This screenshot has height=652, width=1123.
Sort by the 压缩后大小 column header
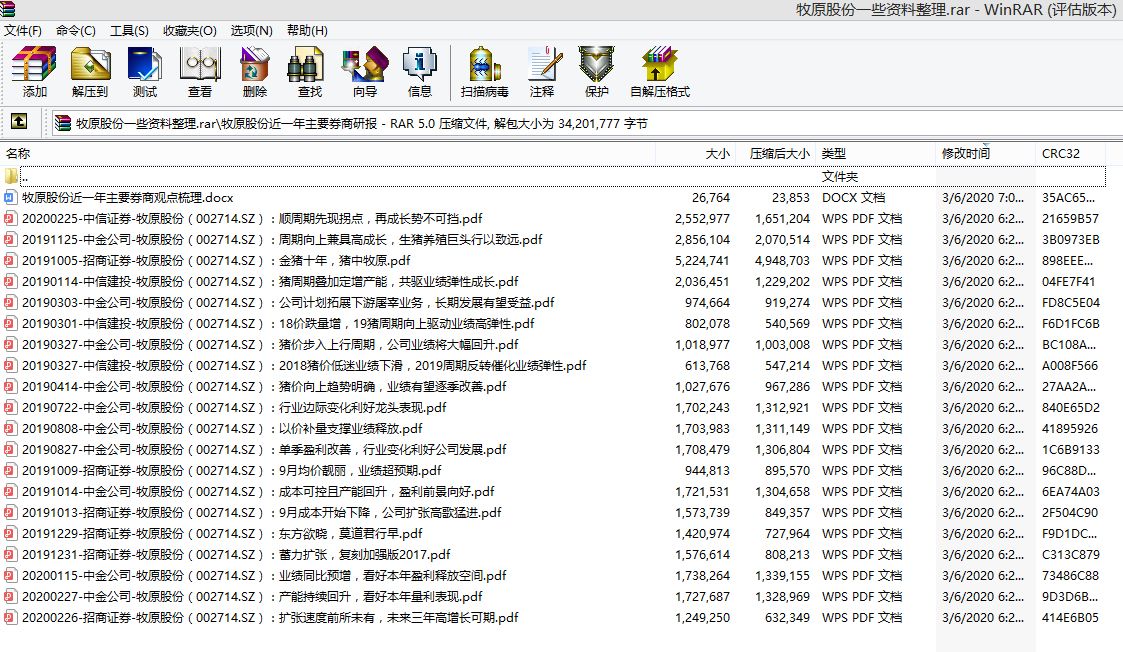[776, 153]
